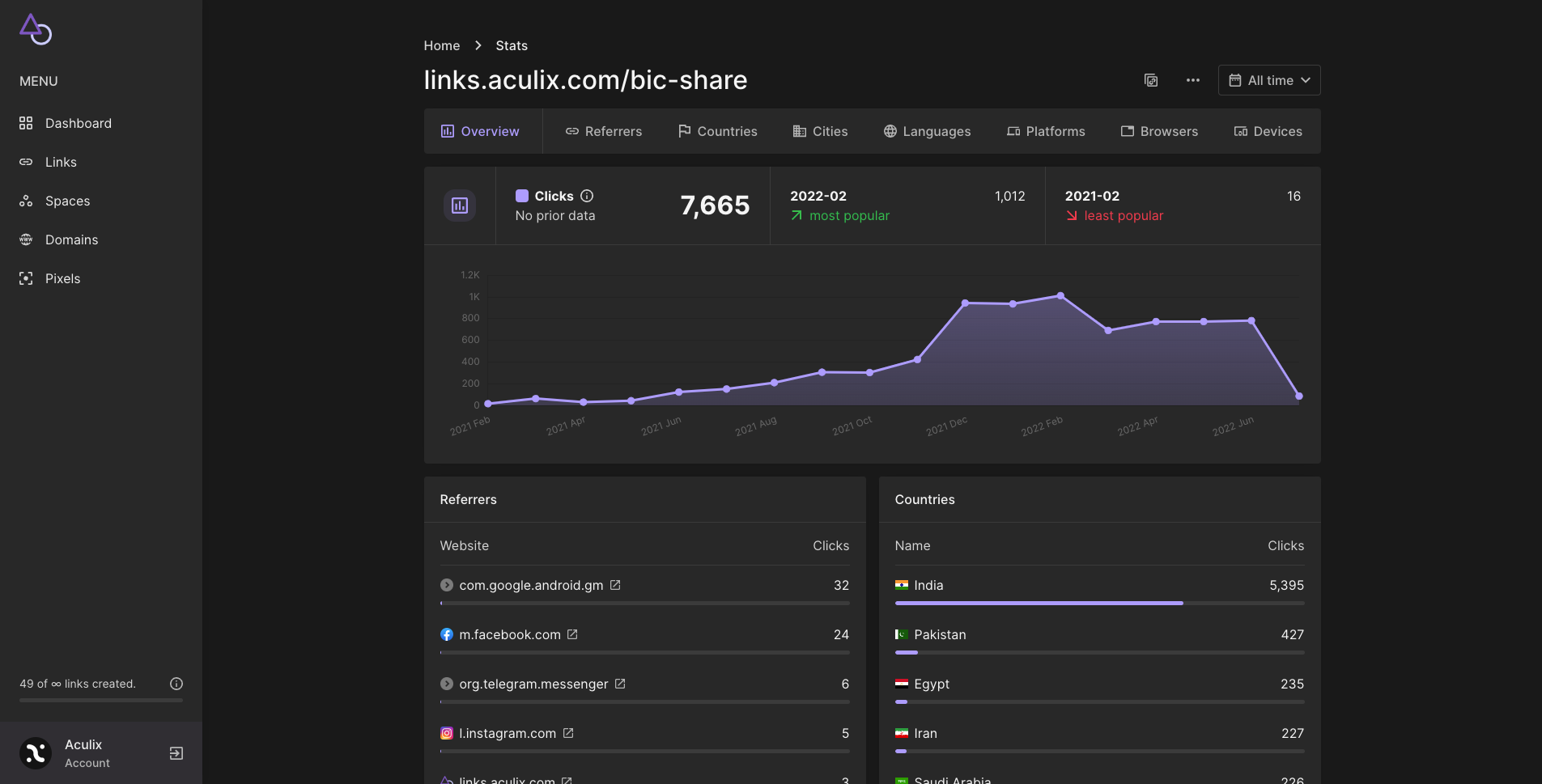The image size is (1542, 784).
Task: Click the Pakistan clicks progress bar
Action: tap(1099, 653)
